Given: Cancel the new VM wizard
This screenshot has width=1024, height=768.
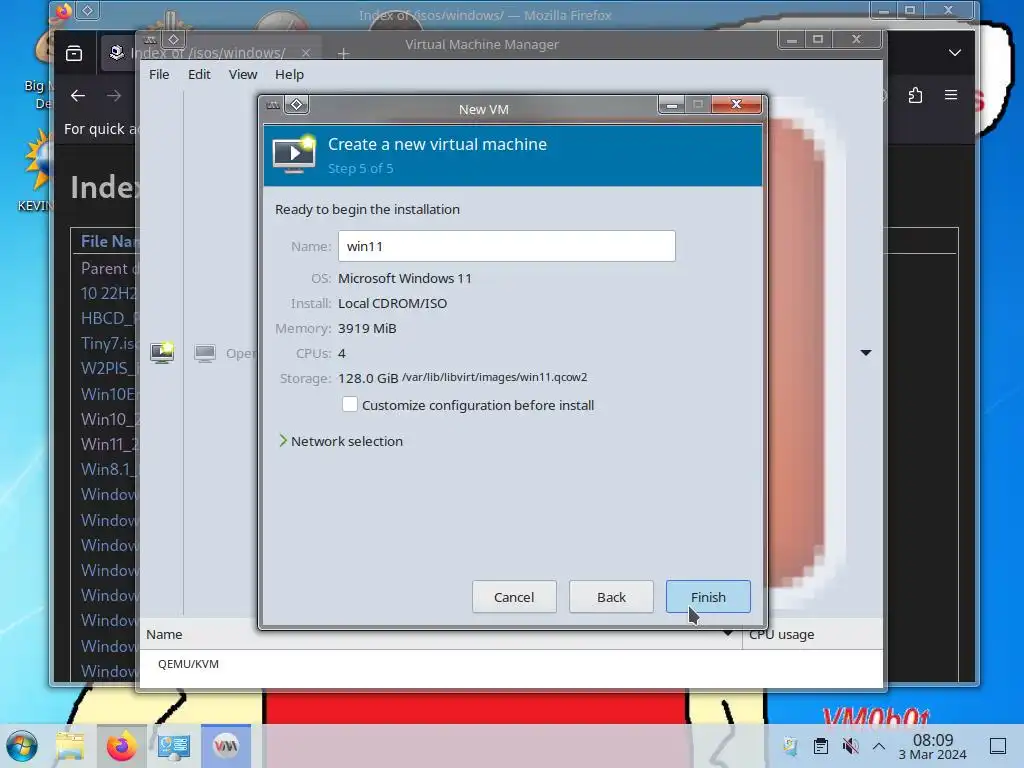Looking at the screenshot, I should [x=514, y=597].
